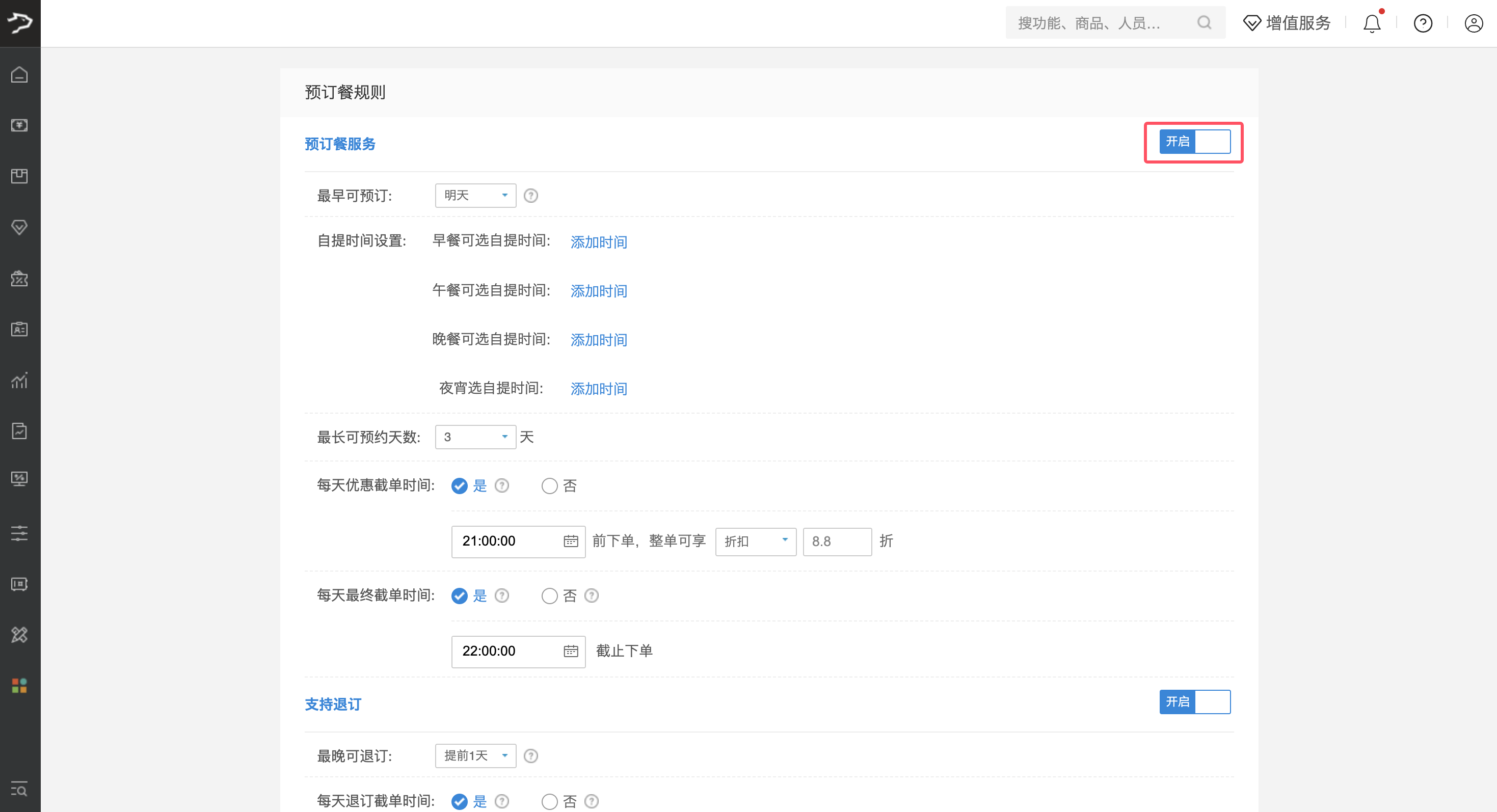Open the user account profile icon
Image resolution: width=1497 pixels, height=812 pixels.
coord(1473,23)
